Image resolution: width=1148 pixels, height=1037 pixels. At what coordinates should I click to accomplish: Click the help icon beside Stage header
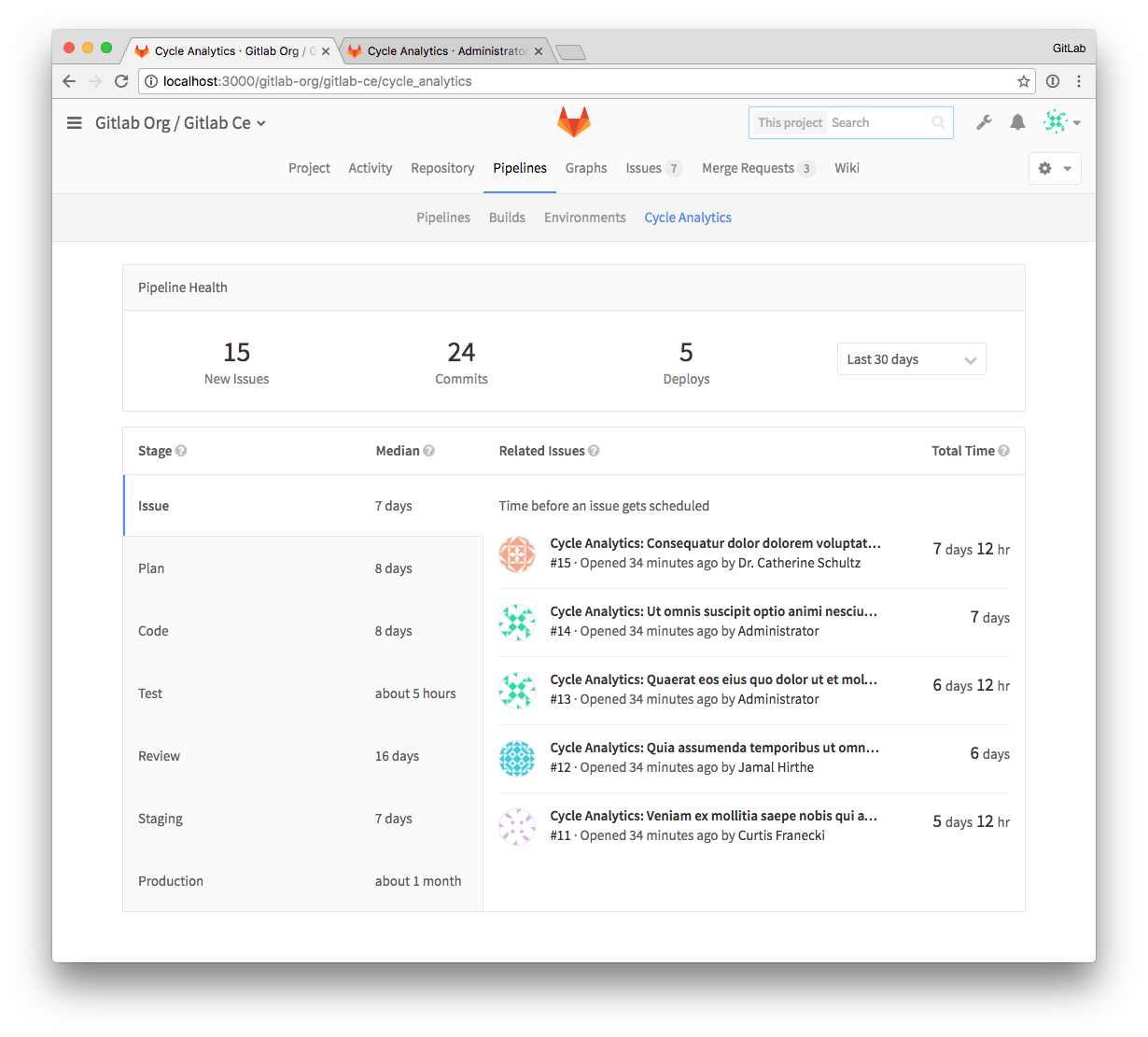[x=182, y=451]
